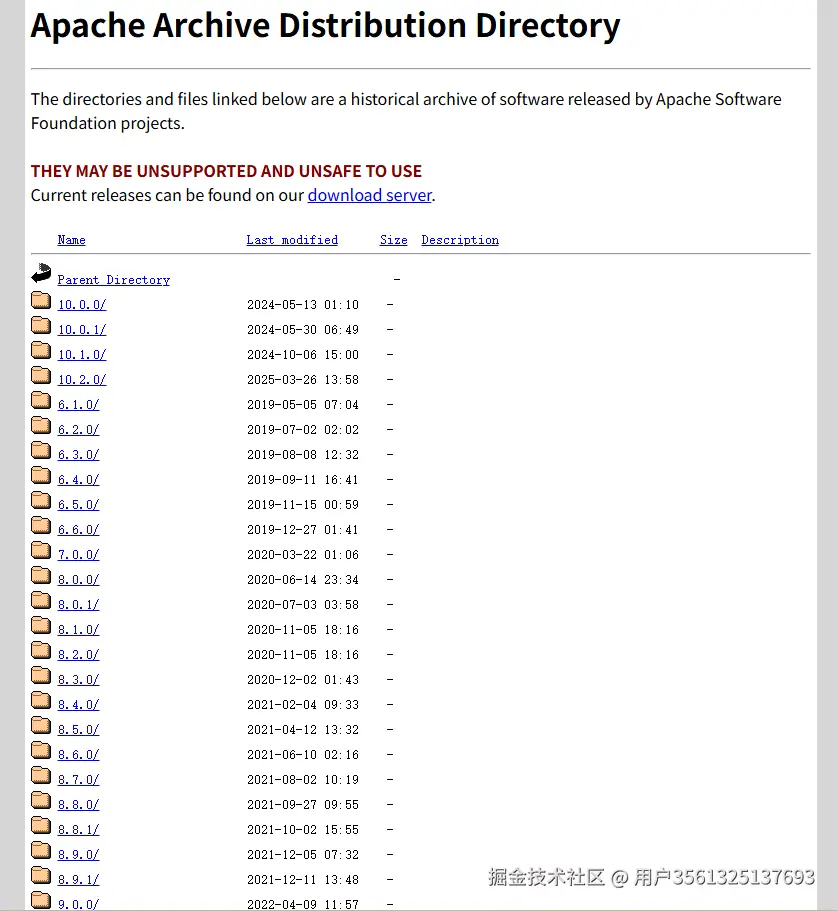Click the folder icon beside 8.7.0/

click(x=41, y=775)
